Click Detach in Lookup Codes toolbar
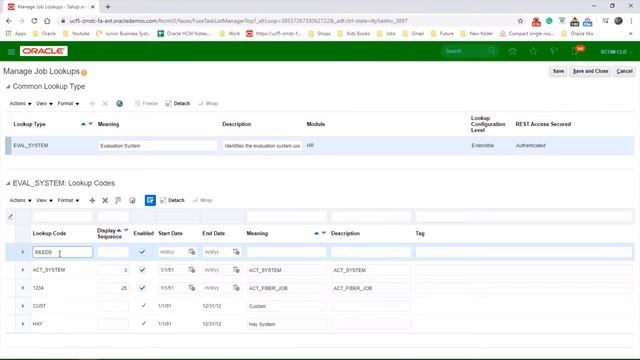The height and width of the screenshot is (360, 640). (172, 200)
